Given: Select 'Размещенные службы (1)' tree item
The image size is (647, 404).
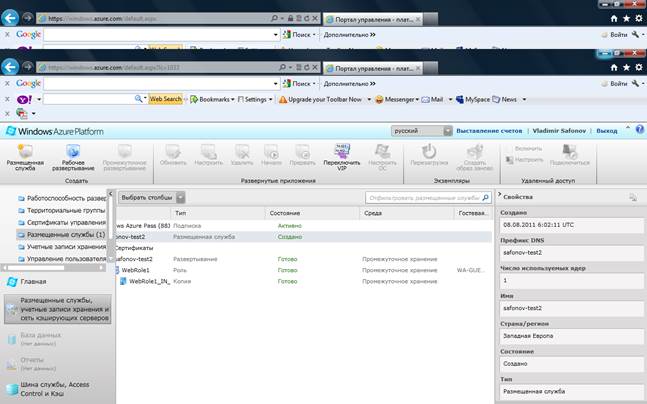Looking at the screenshot, I should pos(61,234).
